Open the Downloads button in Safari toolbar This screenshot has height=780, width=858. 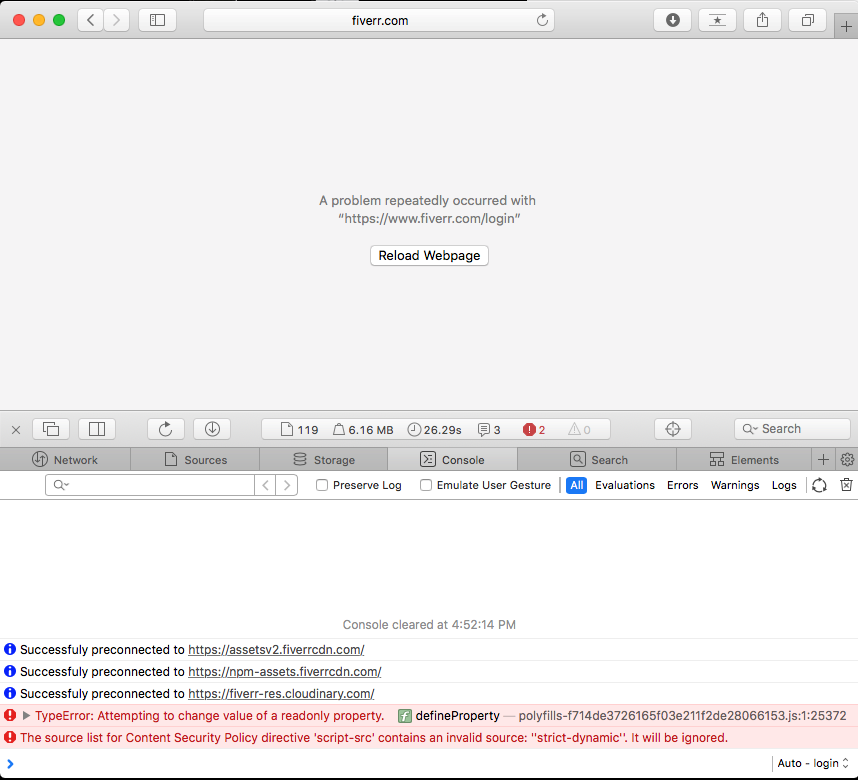click(673, 21)
